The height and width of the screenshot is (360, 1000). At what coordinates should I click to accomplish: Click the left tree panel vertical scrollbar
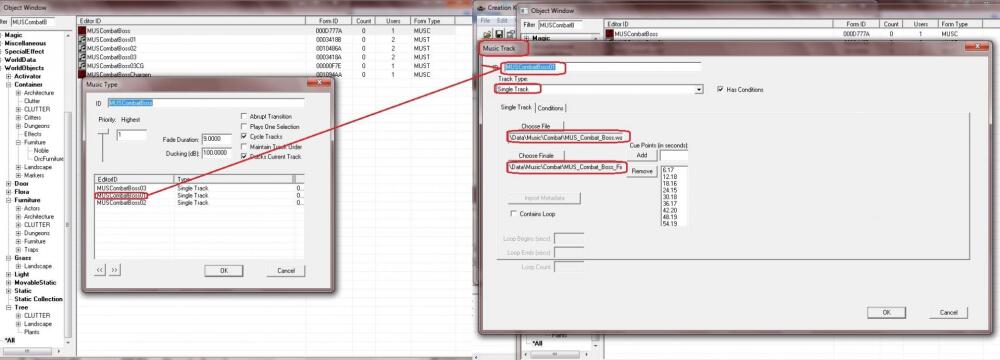pyautogui.click(x=69, y=226)
